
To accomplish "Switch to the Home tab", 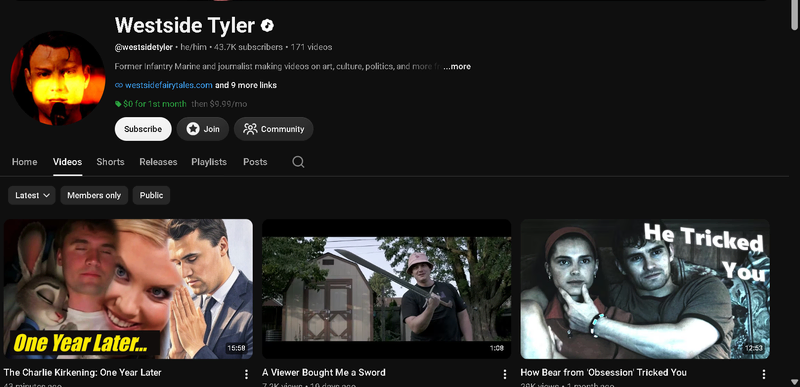I will (24, 162).
